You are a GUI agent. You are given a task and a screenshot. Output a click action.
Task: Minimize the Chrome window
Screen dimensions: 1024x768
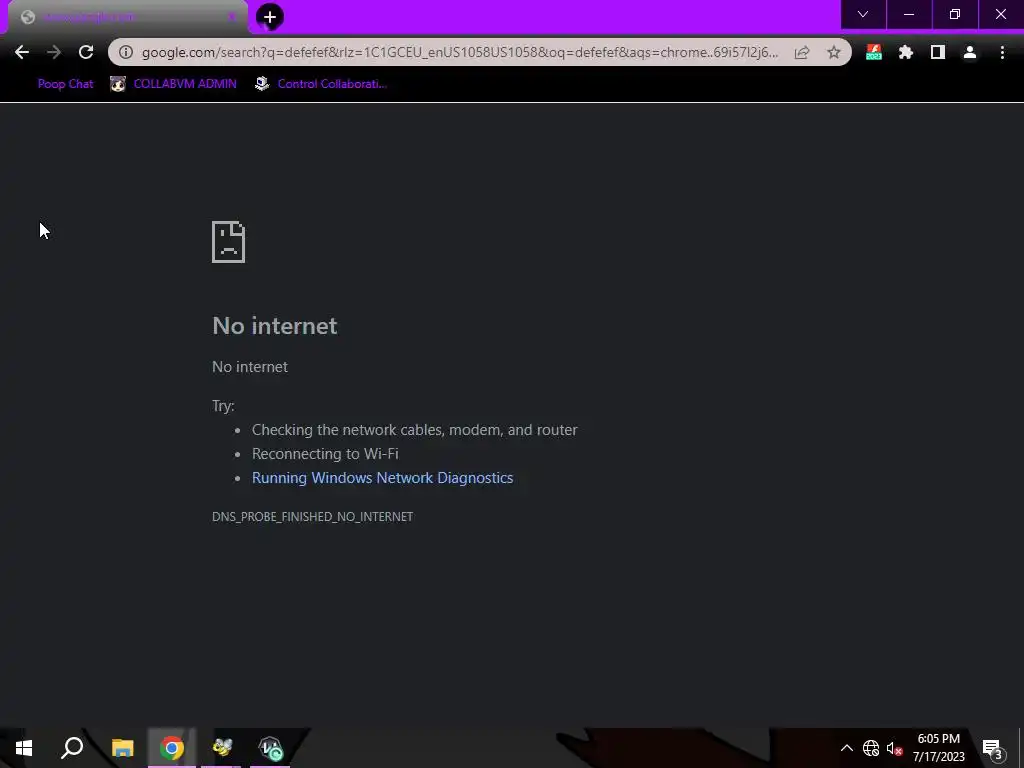point(909,14)
